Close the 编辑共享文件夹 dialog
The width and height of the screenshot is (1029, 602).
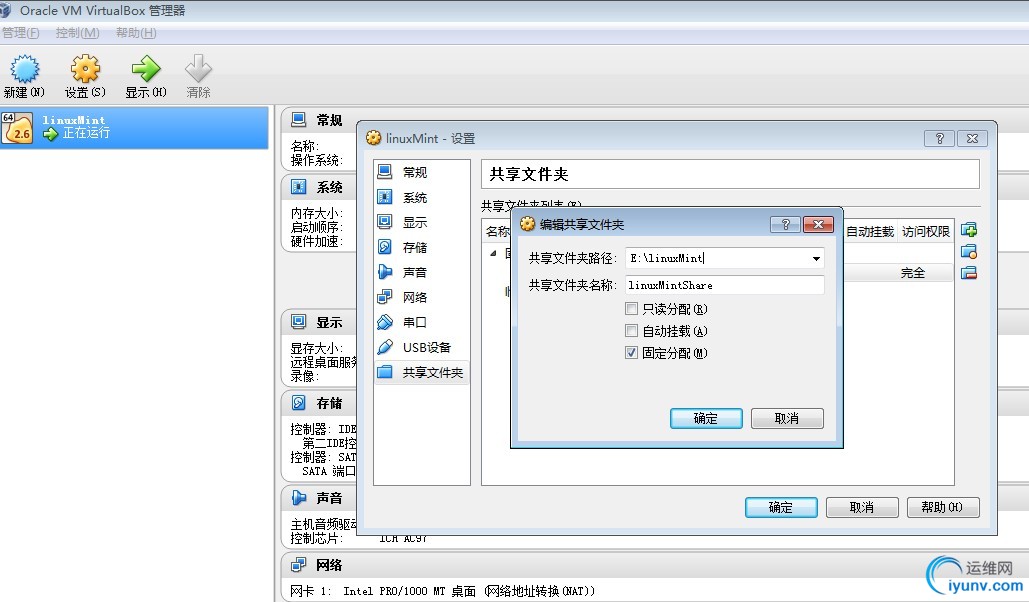(x=818, y=225)
